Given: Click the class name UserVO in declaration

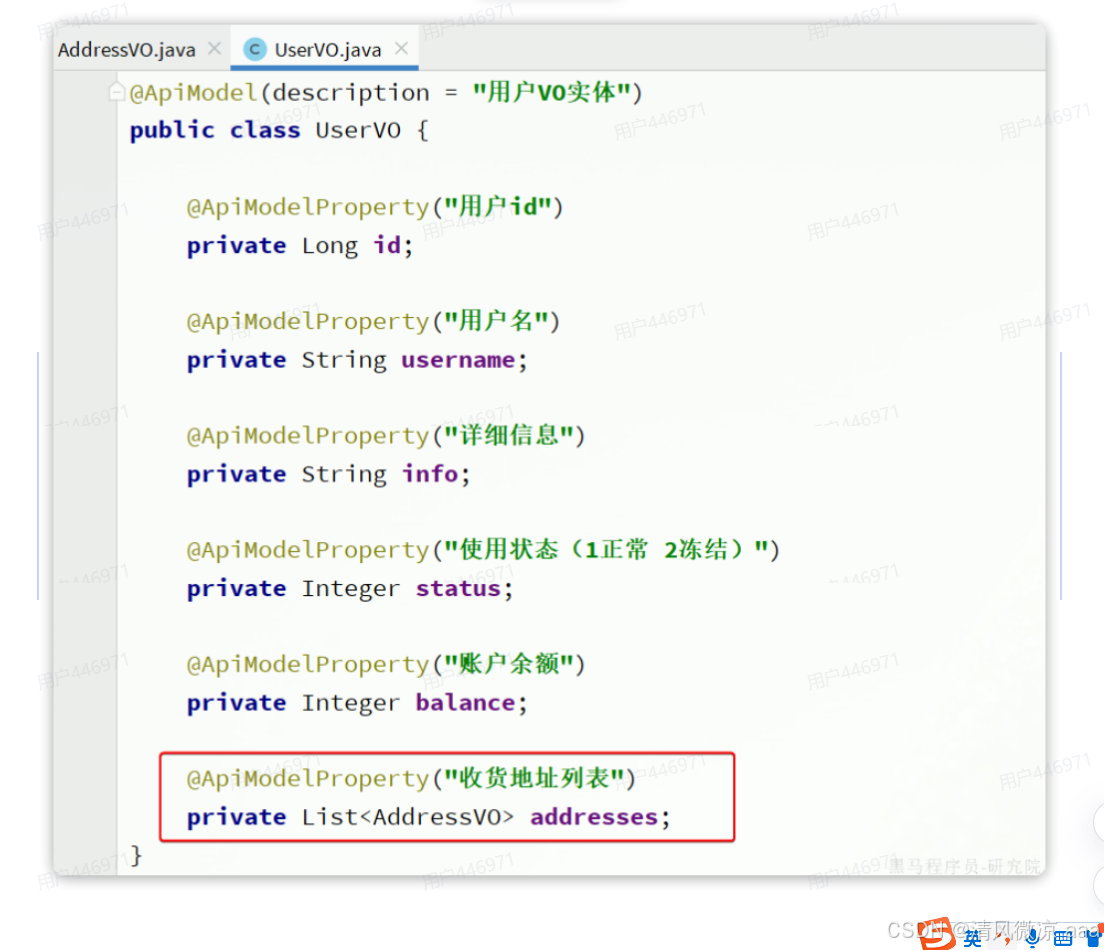Looking at the screenshot, I should [x=358, y=130].
